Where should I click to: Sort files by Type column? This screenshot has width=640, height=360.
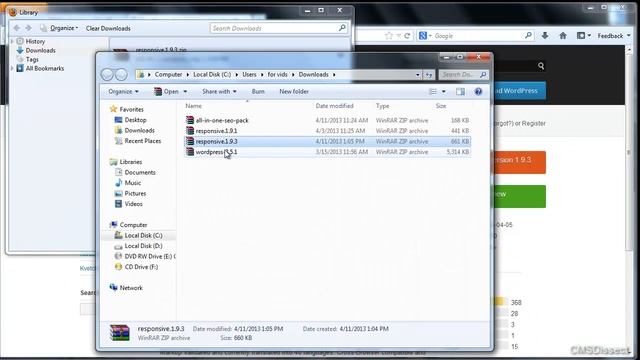(x=382, y=106)
